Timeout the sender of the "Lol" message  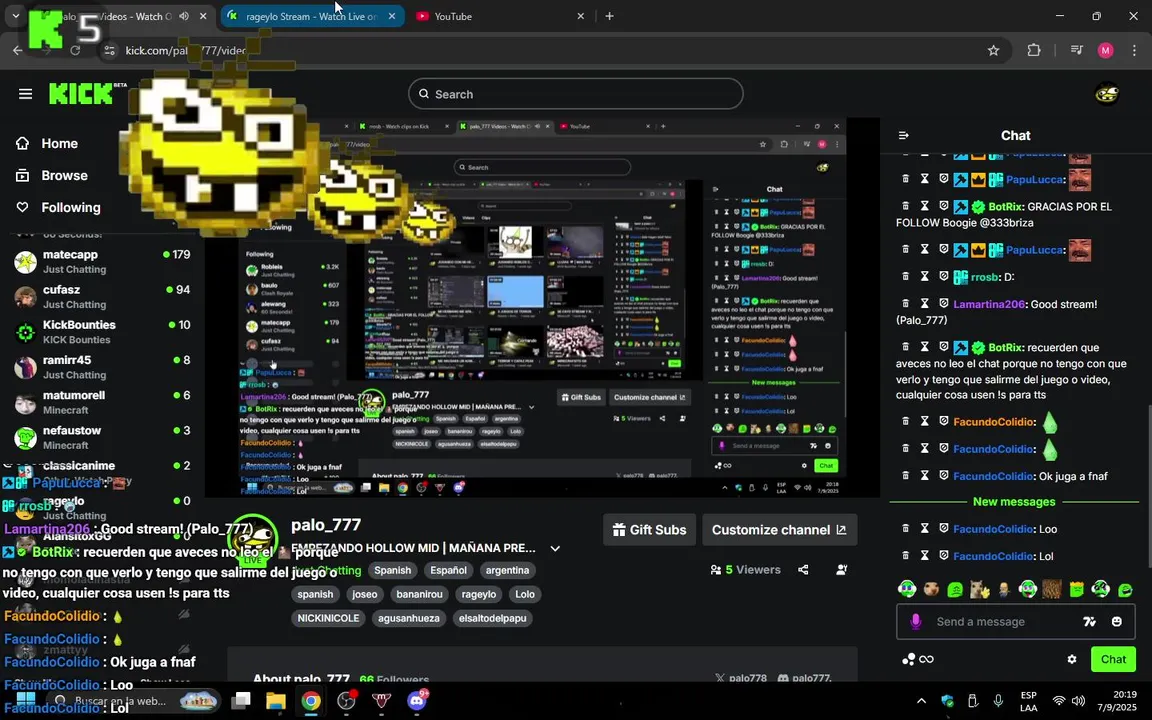(x=924, y=555)
